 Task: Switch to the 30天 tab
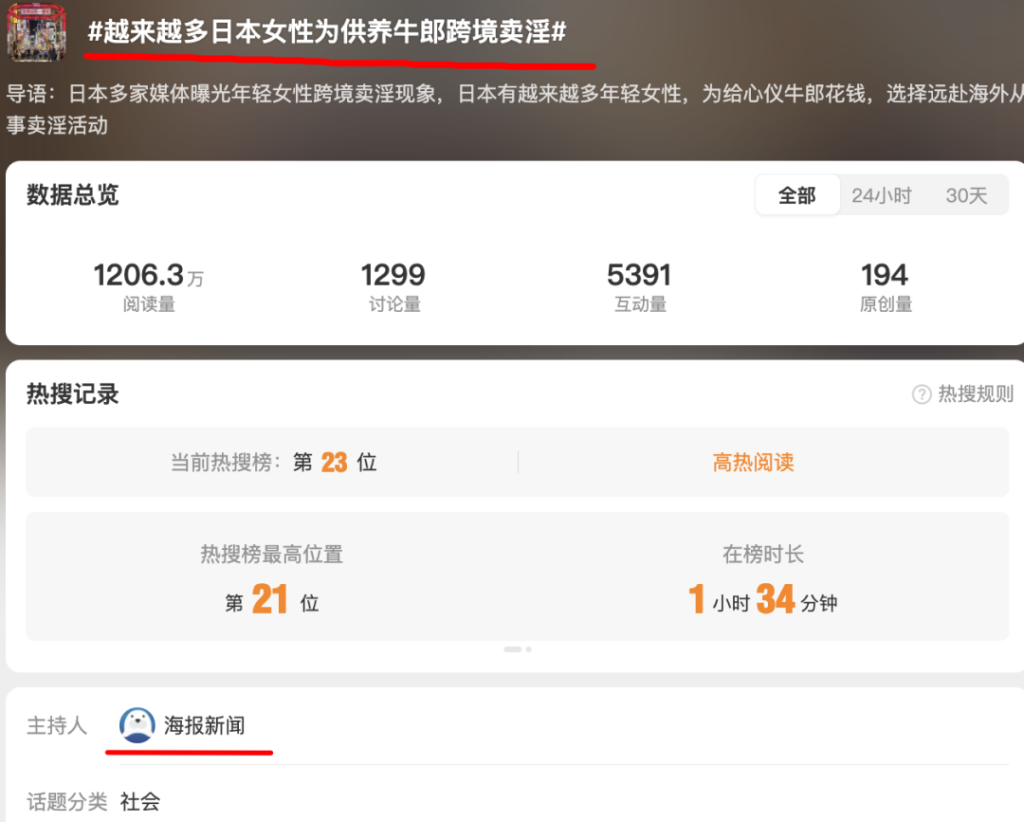pyautogui.click(x=966, y=196)
